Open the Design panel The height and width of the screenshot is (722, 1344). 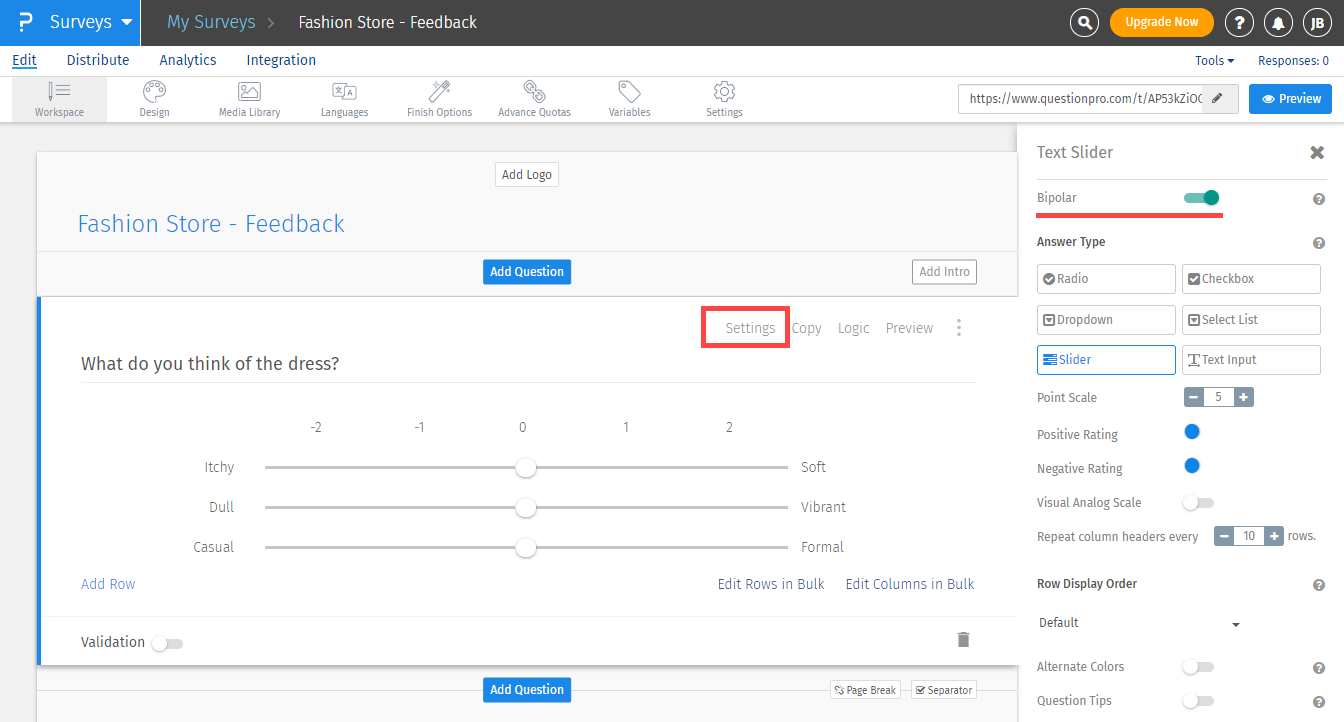tap(154, 98)
